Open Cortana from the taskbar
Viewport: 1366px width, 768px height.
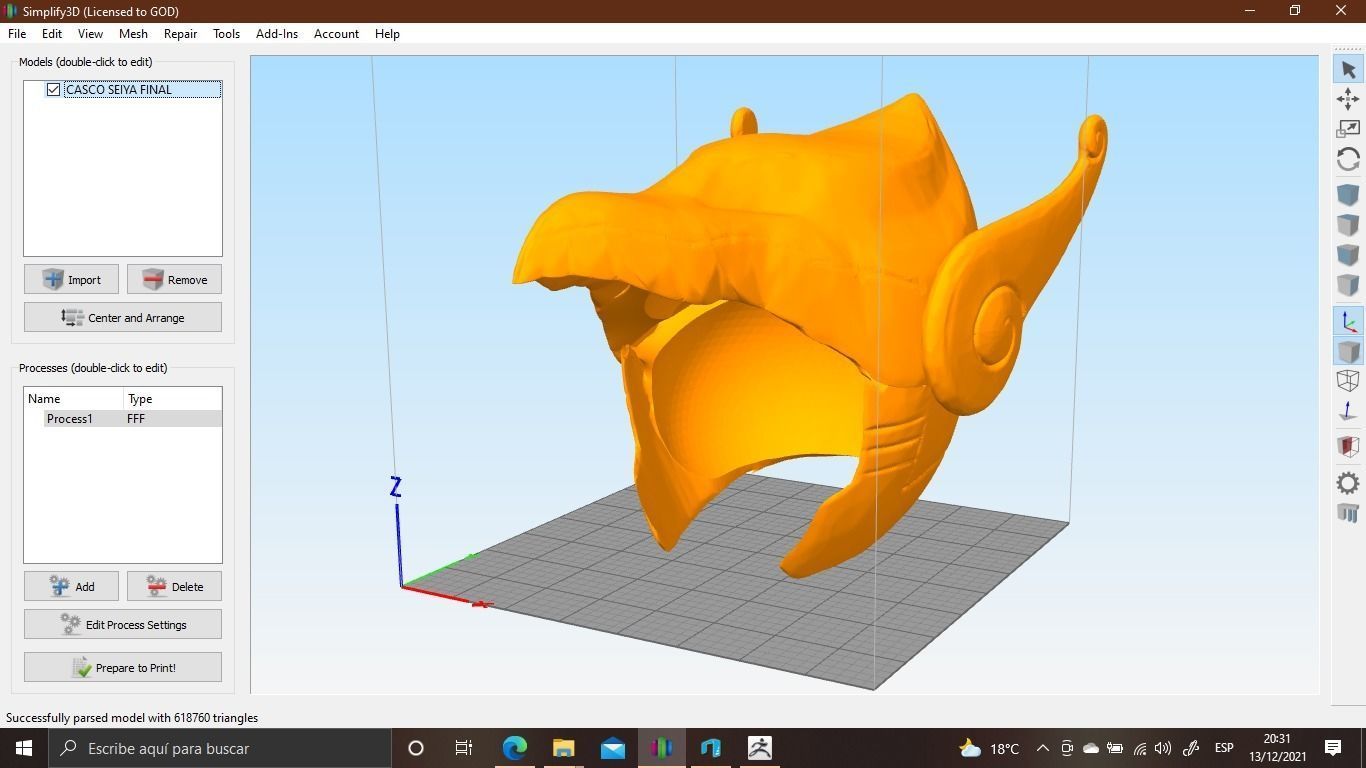point(416,748)
